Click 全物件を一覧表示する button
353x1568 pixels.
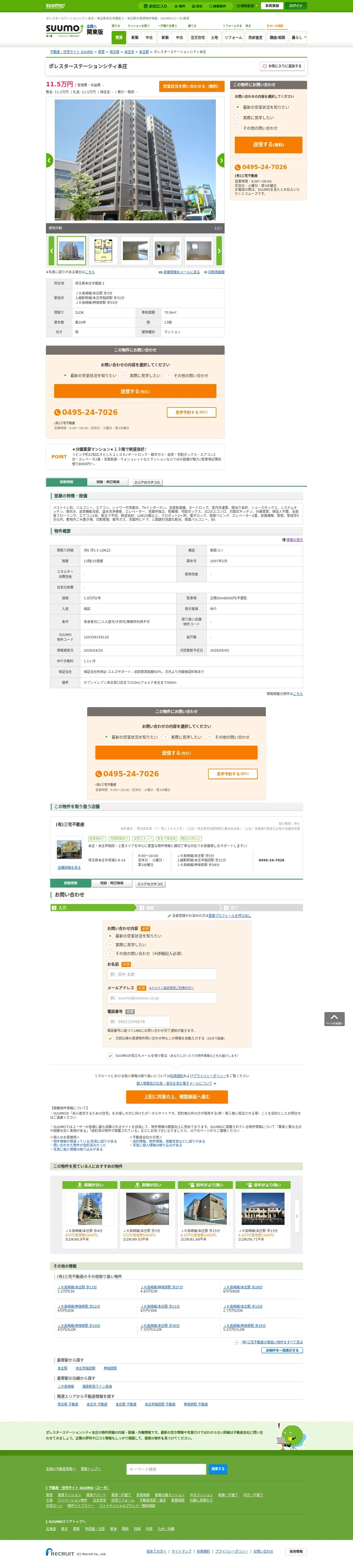coord(282,1350)
